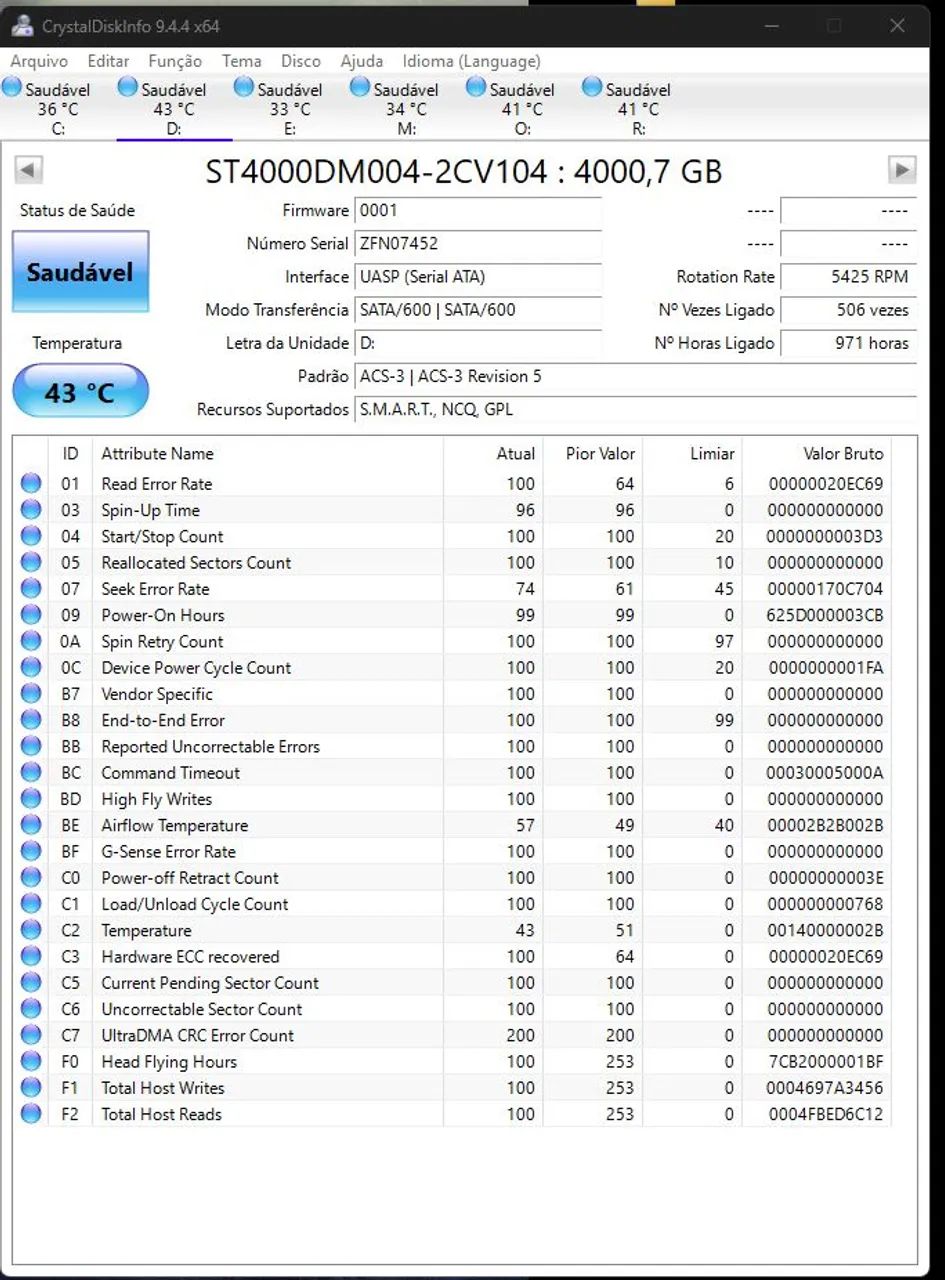Click raw value 00140000002B

click(825, 930)
